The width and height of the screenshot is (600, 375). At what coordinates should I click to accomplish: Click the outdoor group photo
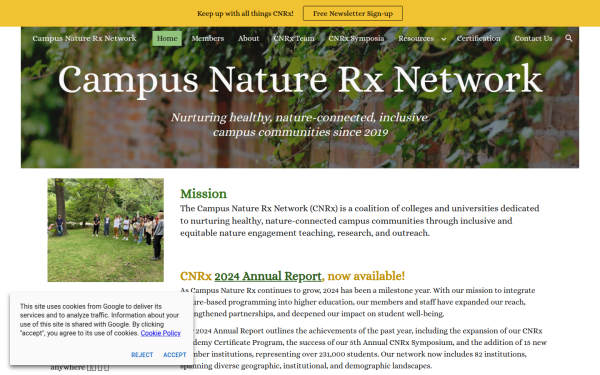click(106, 230)
